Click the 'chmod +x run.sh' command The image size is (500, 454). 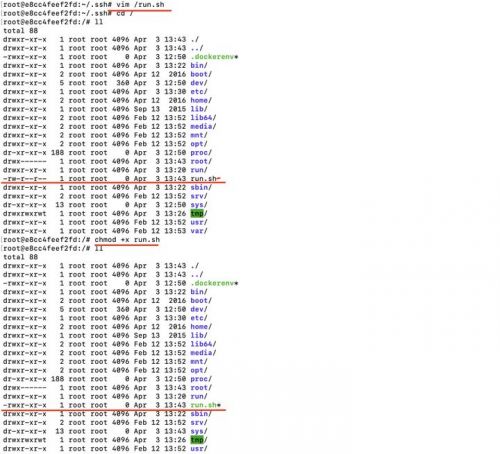pos(127,240)
